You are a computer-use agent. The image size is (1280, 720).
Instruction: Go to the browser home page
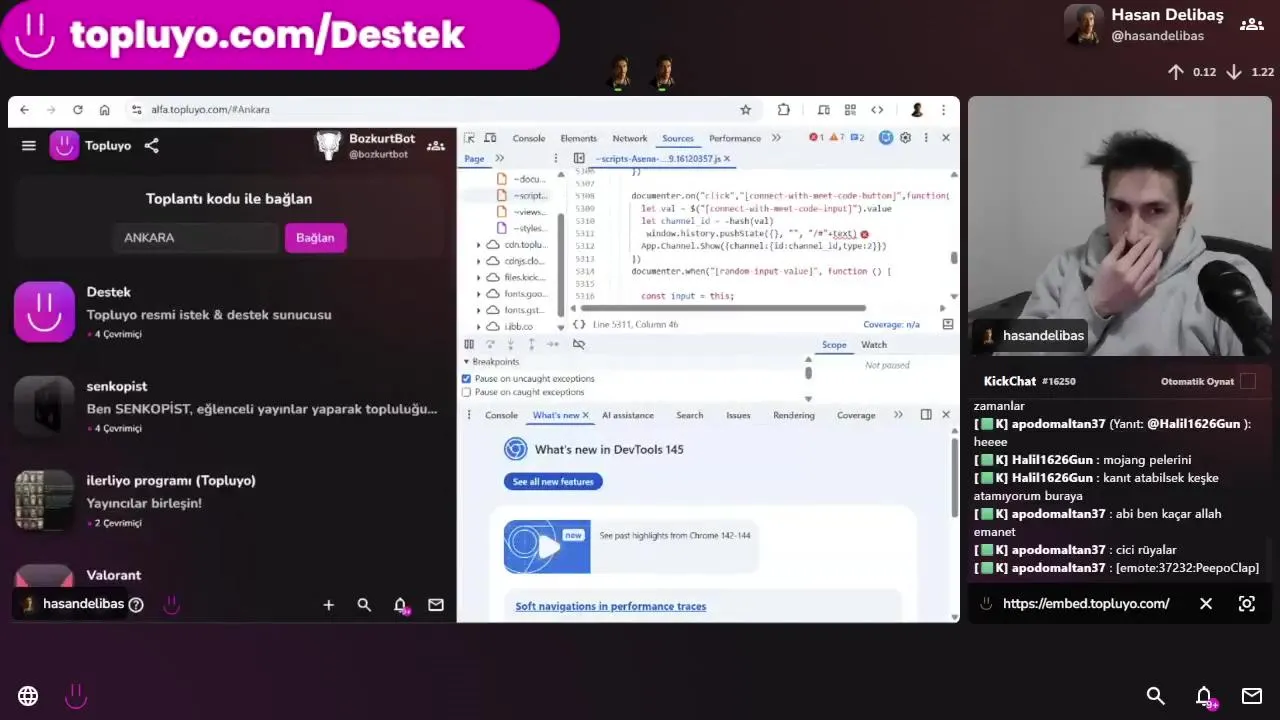(104, 110)
